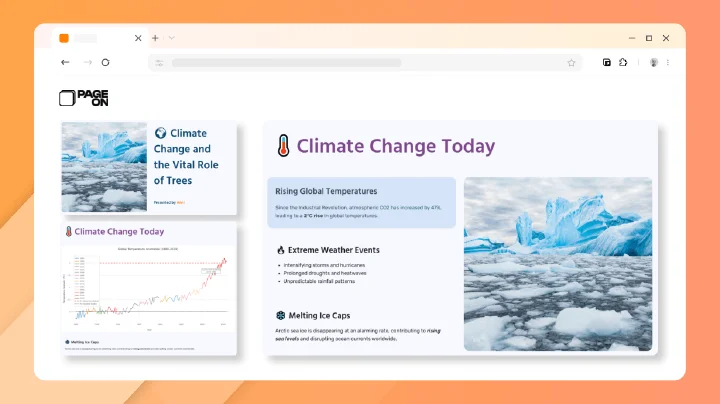This screenshot has width=720, height=404.
Task: Bookmark this page with the star icon
Action: [x=571, y=63]
